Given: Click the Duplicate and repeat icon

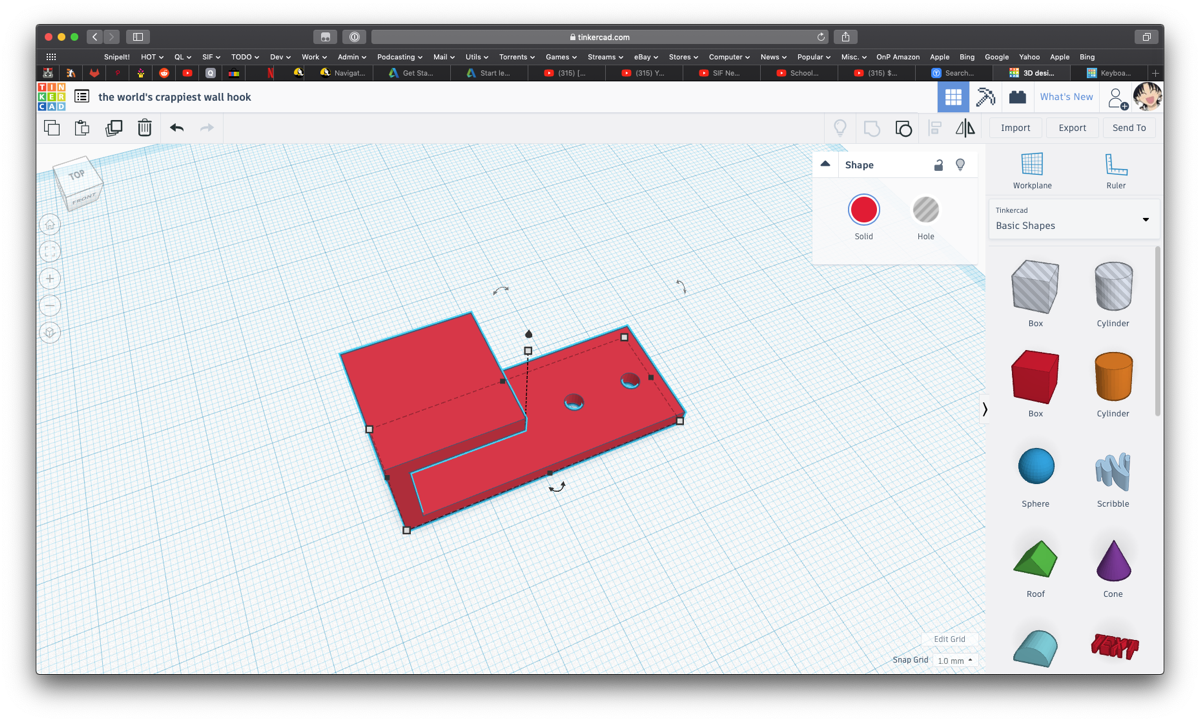Looking at the screenshot, I should point(114,128).
